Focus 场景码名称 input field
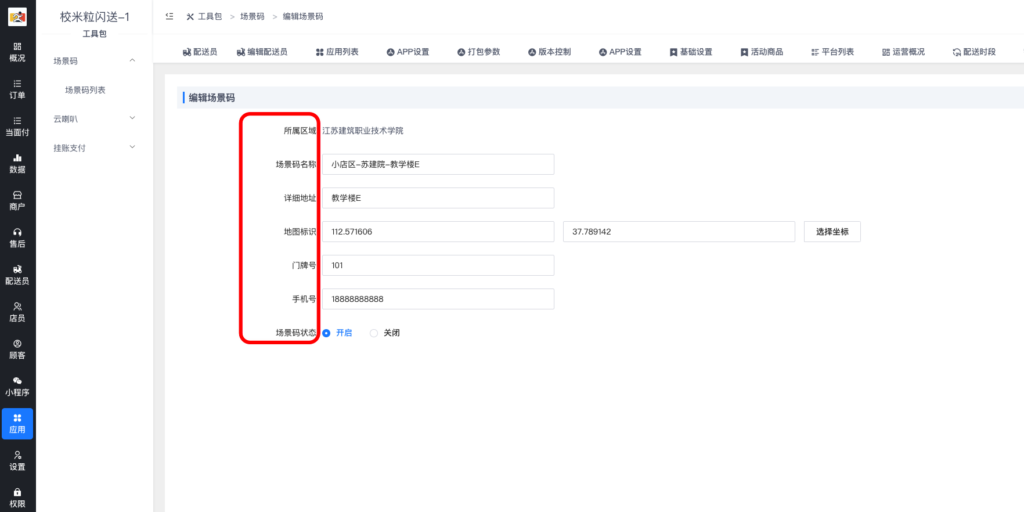This screenshot has width=1024, height=512. pyautogui.click(x=438, y=165)
